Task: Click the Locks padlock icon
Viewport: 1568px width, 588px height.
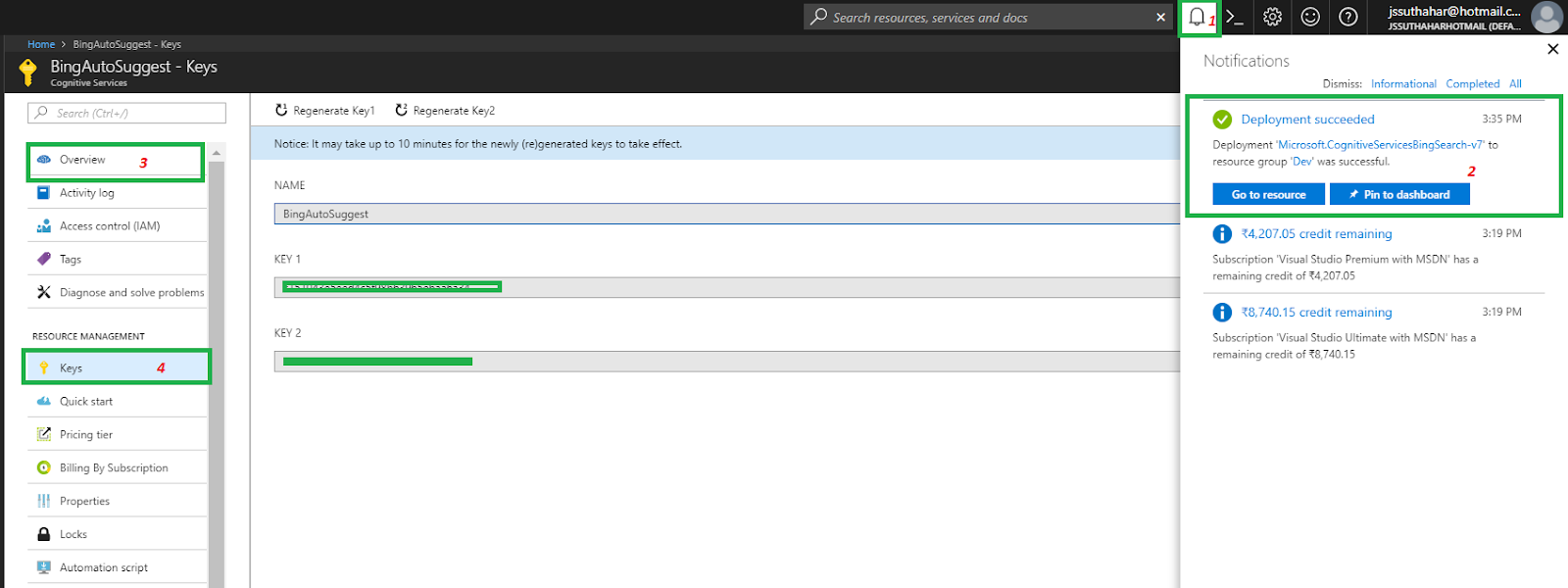Action: [43, 534]
